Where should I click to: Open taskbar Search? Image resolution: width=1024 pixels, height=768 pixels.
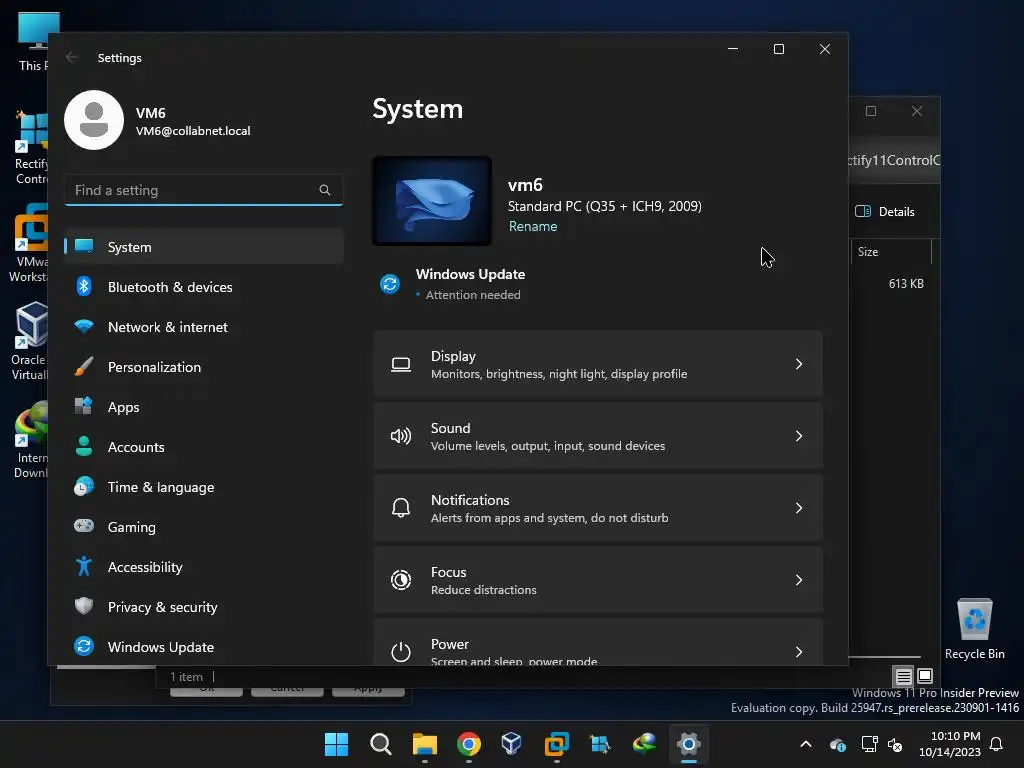[380, 744]
